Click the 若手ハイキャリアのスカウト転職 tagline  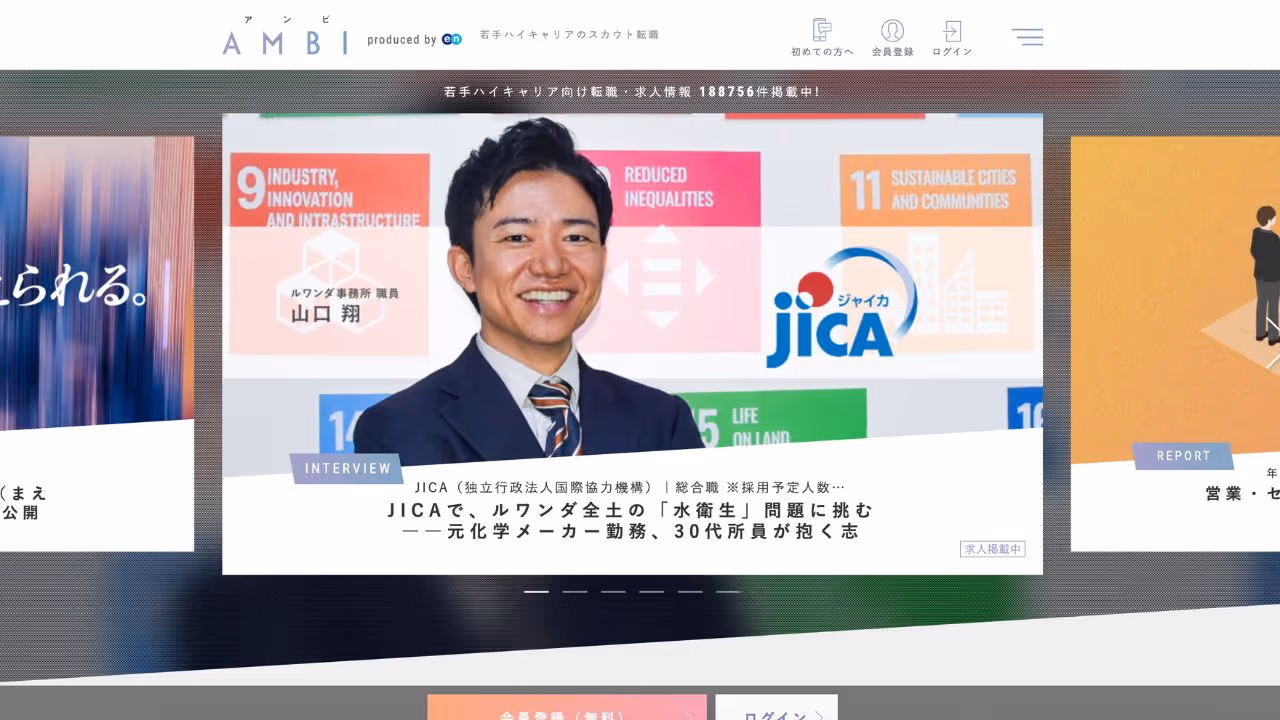pos(570,34)
